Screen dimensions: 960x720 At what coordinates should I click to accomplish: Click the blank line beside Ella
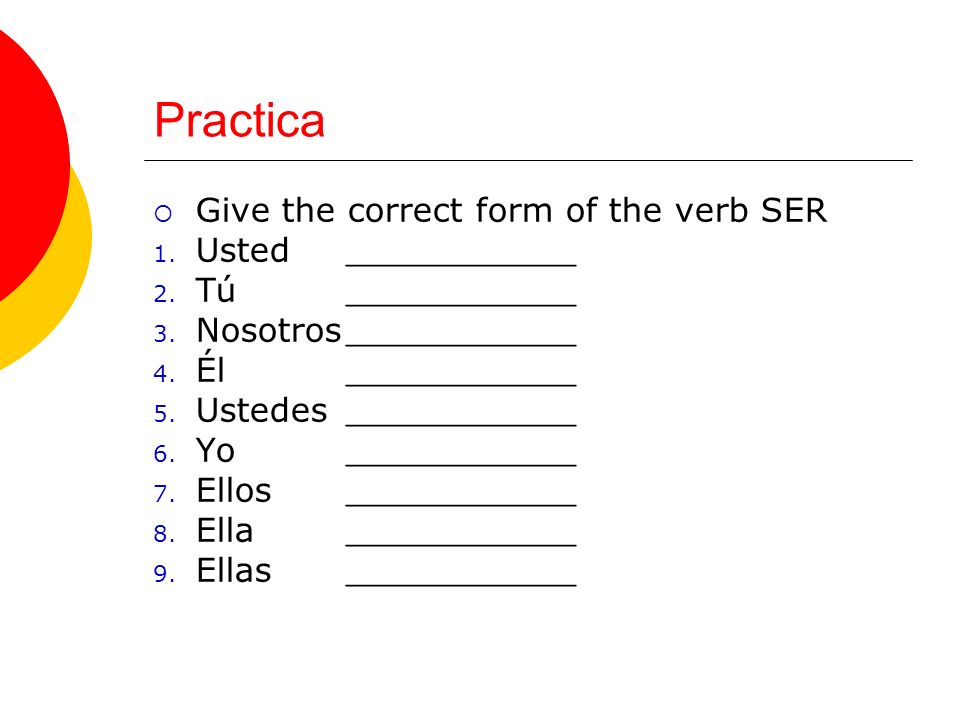coord(461,544)
